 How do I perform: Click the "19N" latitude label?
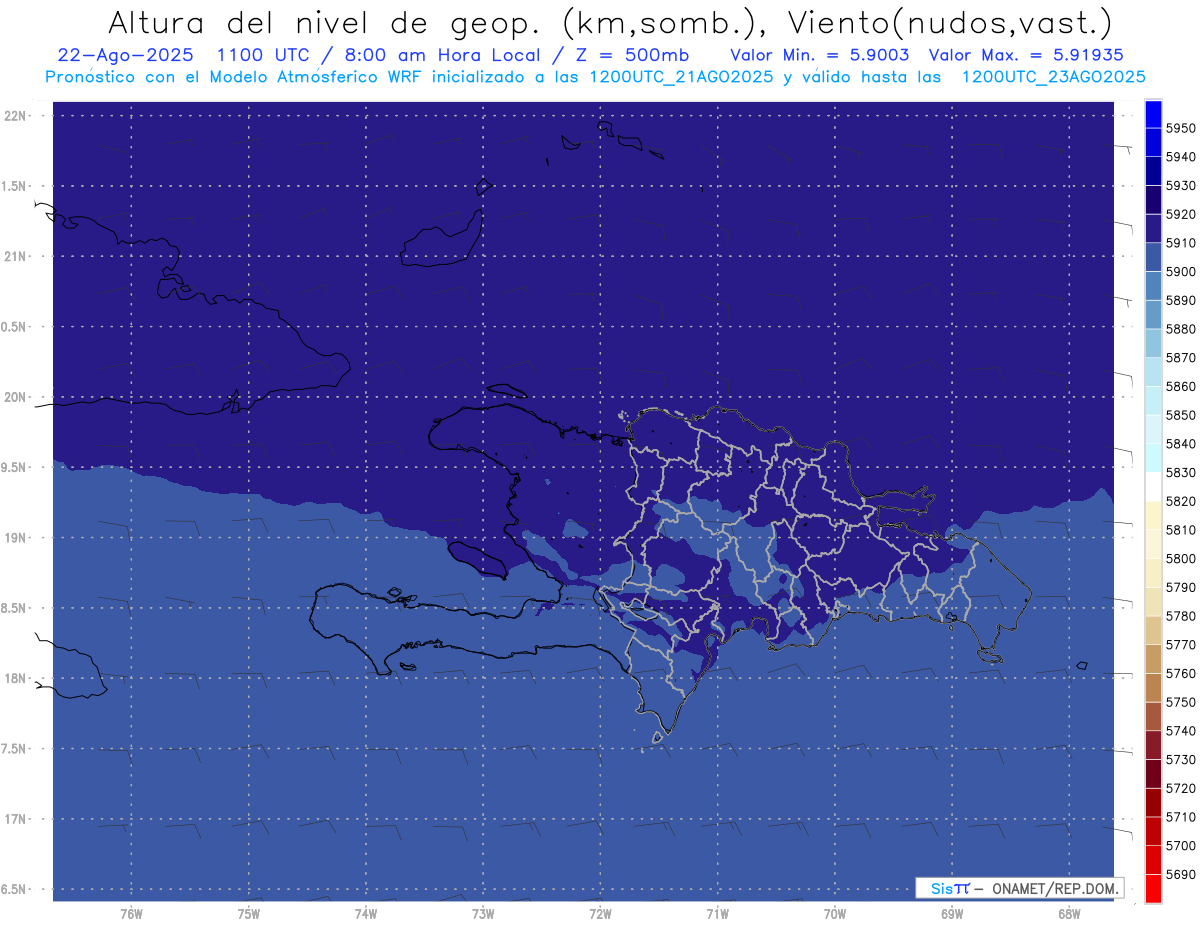(x=16, y=538)
